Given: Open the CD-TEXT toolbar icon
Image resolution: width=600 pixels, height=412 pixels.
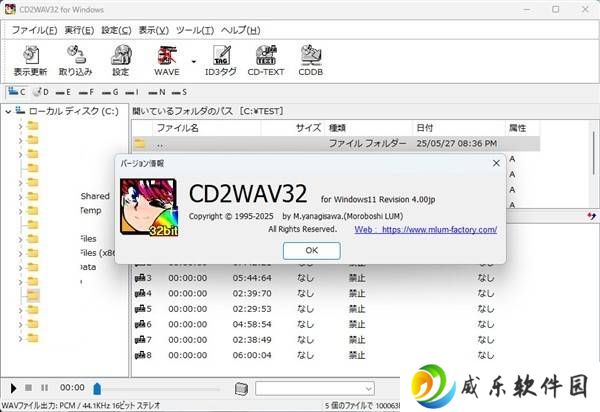Looking at the screenshot, I should pyautogui.click(x=266, y=60).
